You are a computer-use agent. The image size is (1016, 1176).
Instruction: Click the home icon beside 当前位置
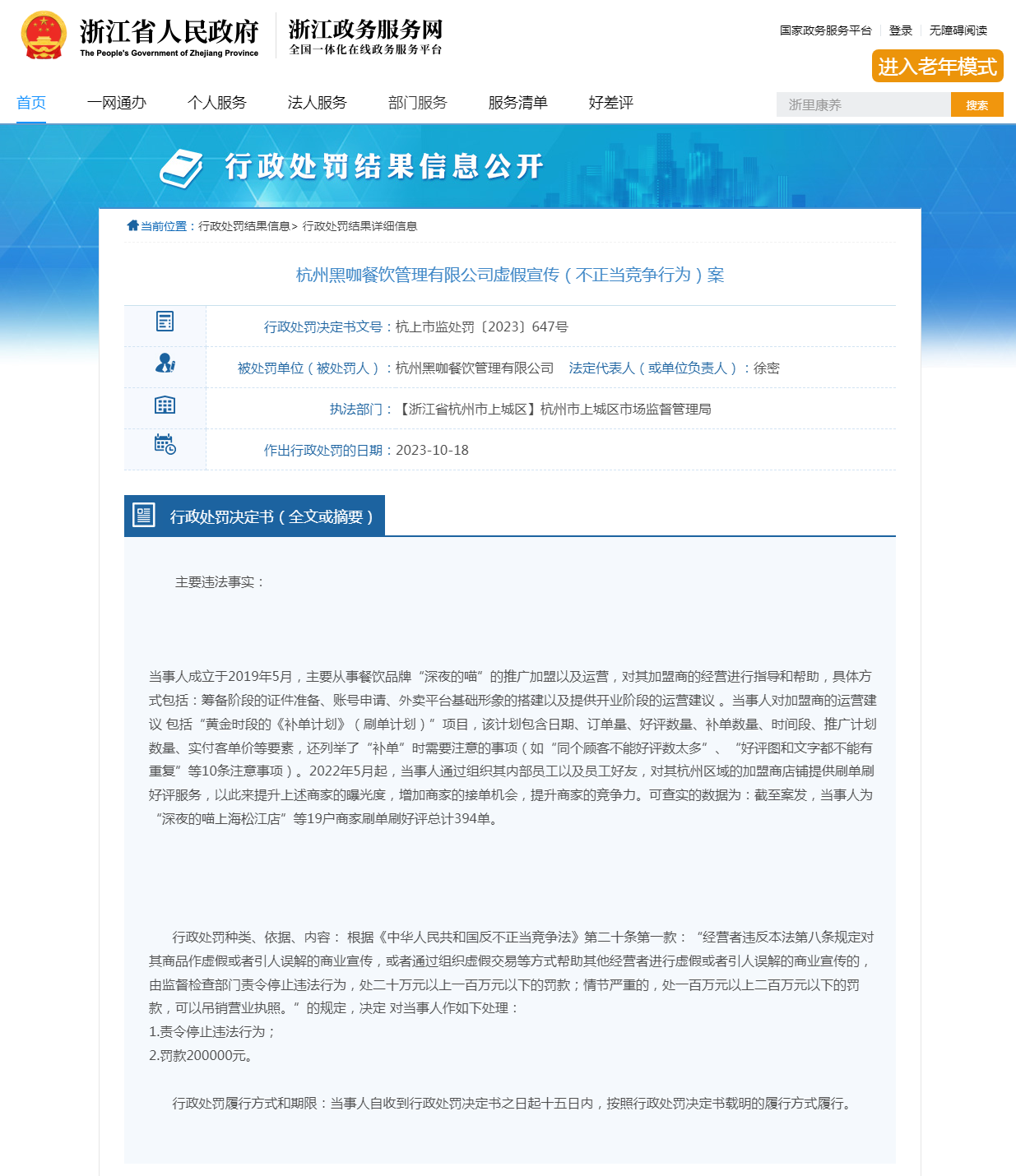(132, 225)
